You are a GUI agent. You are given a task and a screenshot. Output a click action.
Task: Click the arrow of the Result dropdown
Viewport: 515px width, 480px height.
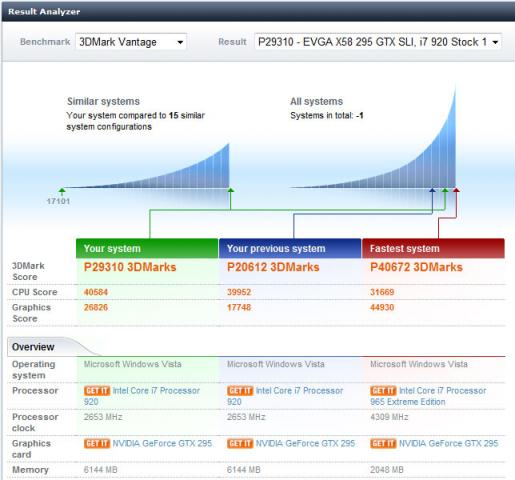[x=495, y=42]
